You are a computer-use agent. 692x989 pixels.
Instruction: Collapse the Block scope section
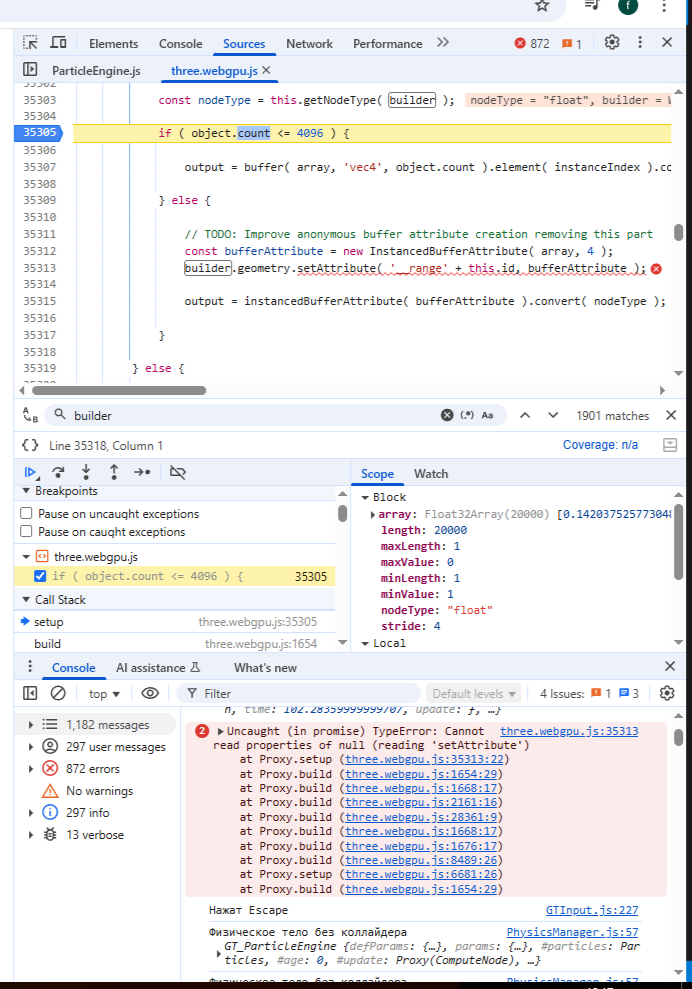click(x=365, y=498)
